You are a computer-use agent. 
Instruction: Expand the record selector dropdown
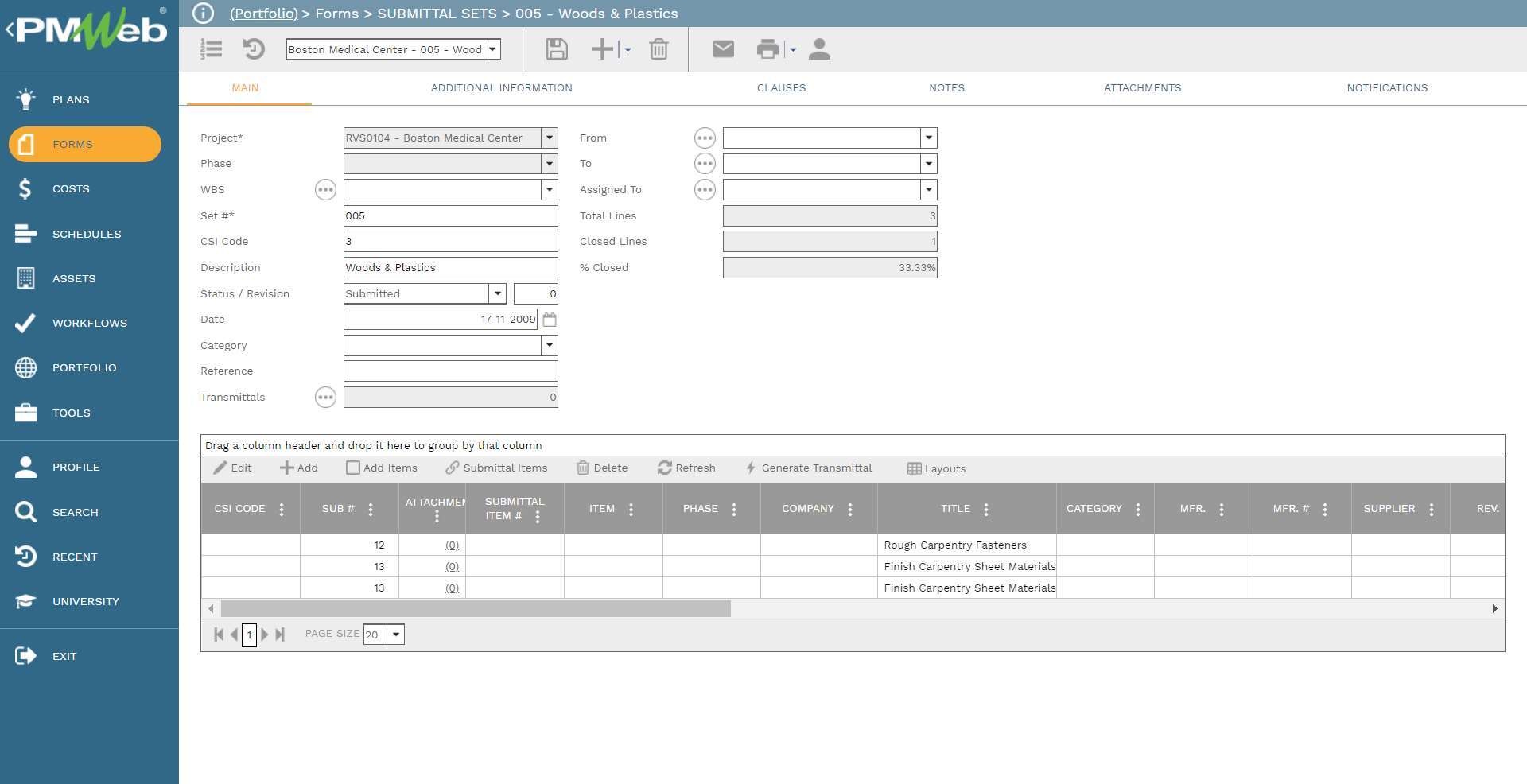(x=492, y=49)
